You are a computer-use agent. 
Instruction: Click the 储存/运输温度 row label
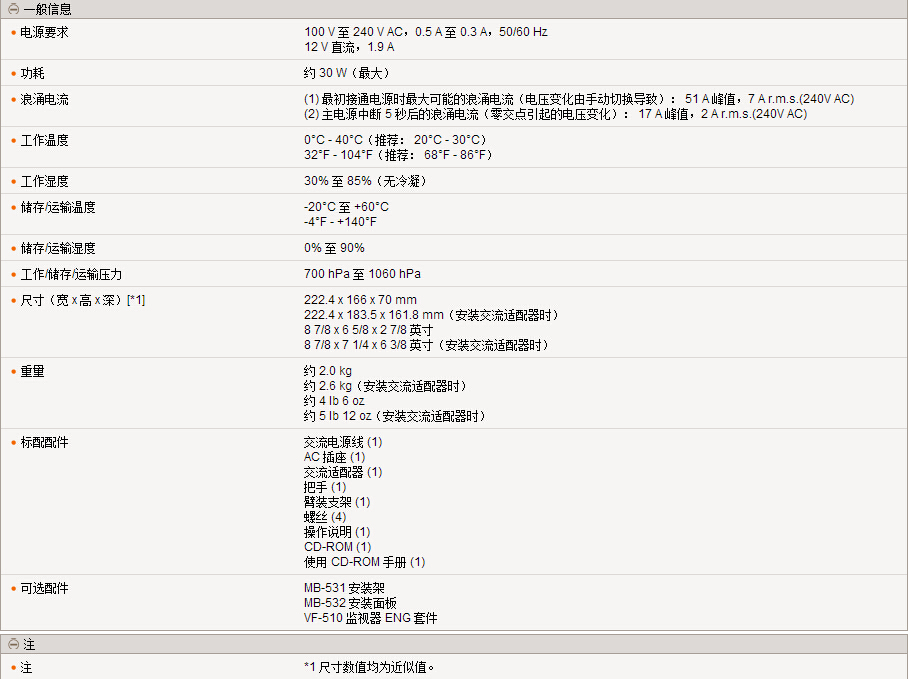(58, 207)
